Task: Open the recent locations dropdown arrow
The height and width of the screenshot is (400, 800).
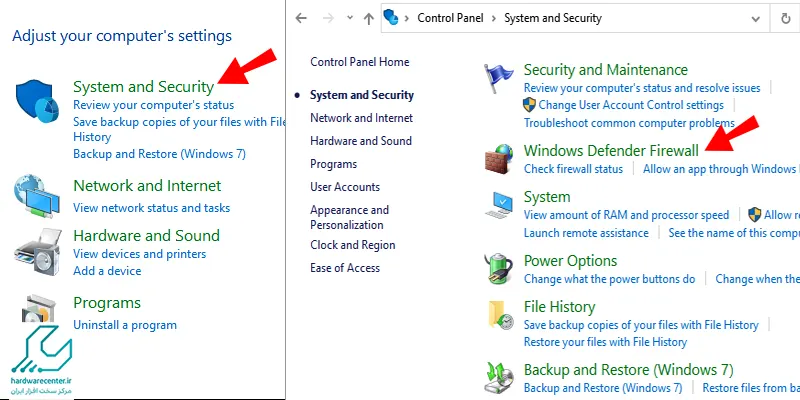Action: pyautogui.click(x=350, y=18)
